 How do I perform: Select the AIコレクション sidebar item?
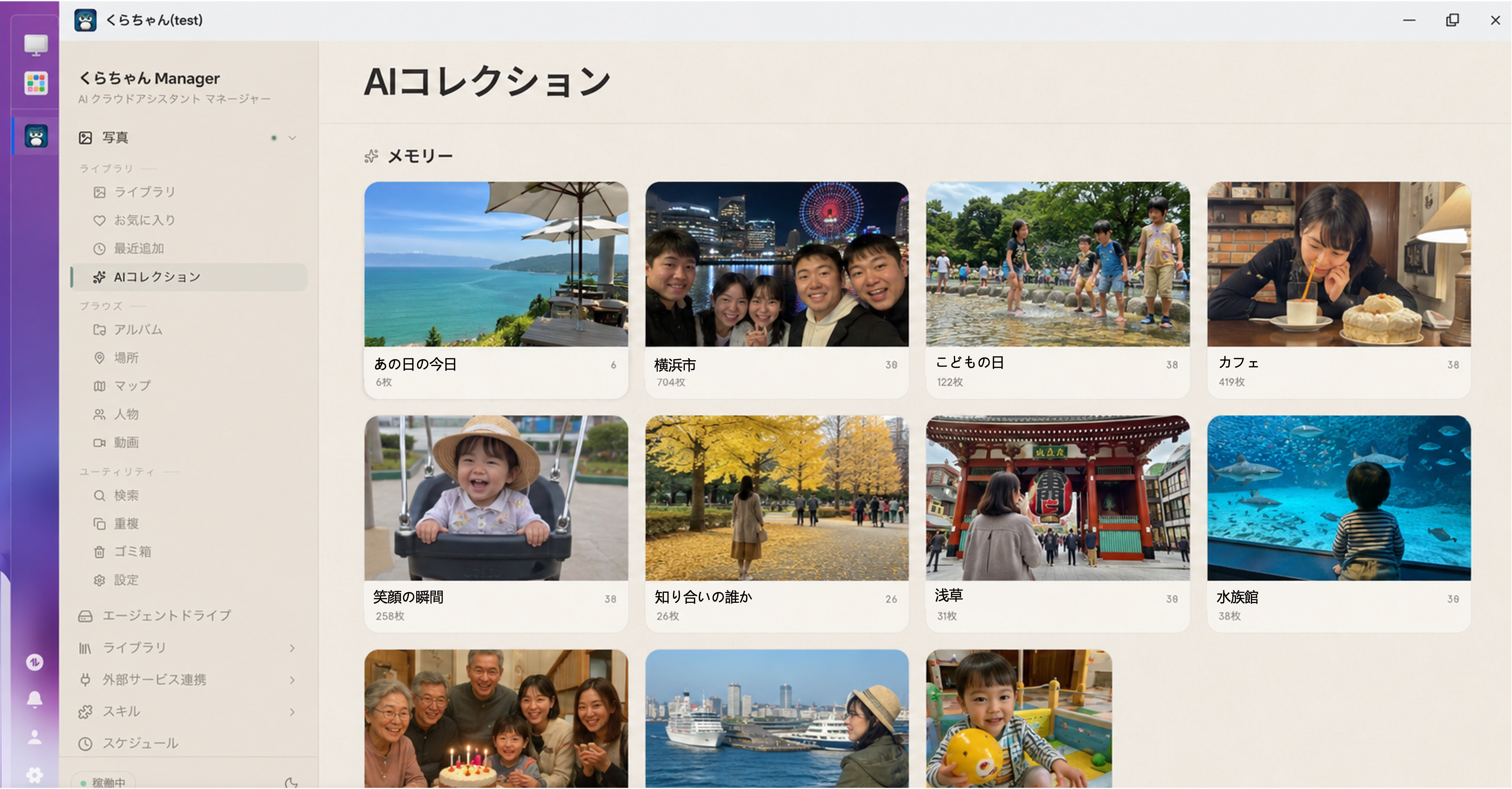click(x=189, y=276)
